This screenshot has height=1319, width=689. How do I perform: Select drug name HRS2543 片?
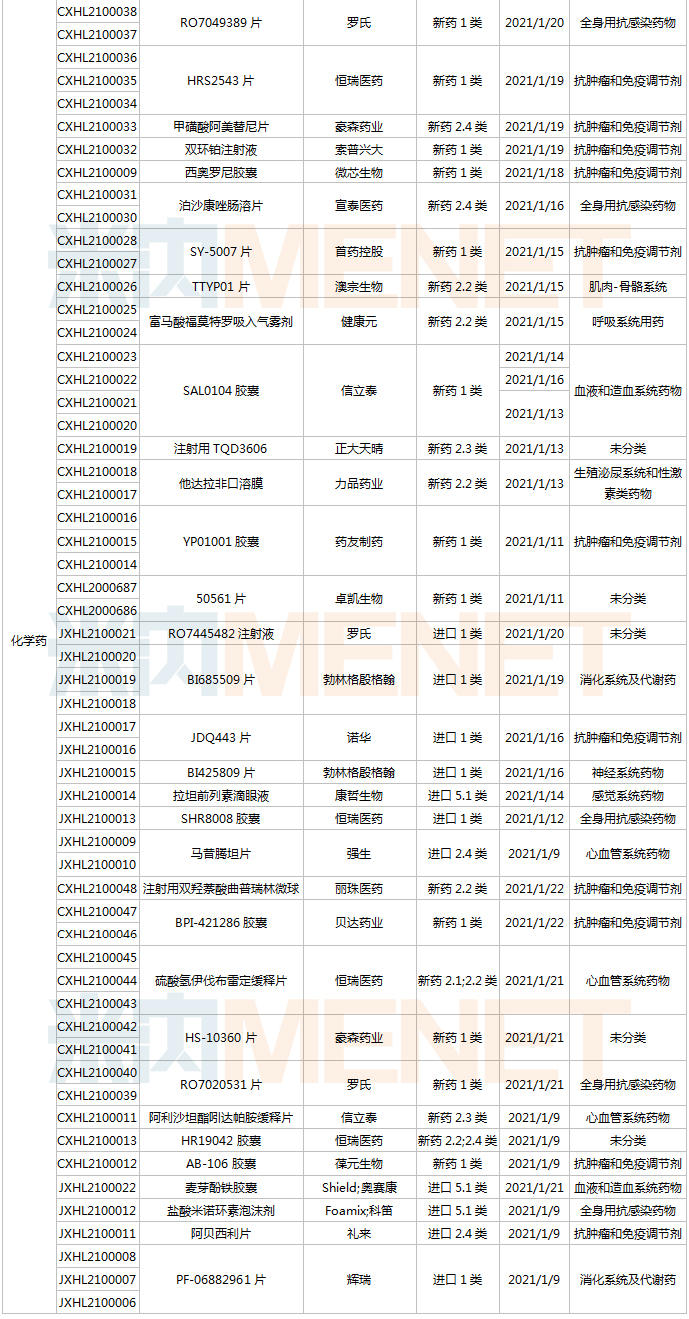[x=220, y=80]
